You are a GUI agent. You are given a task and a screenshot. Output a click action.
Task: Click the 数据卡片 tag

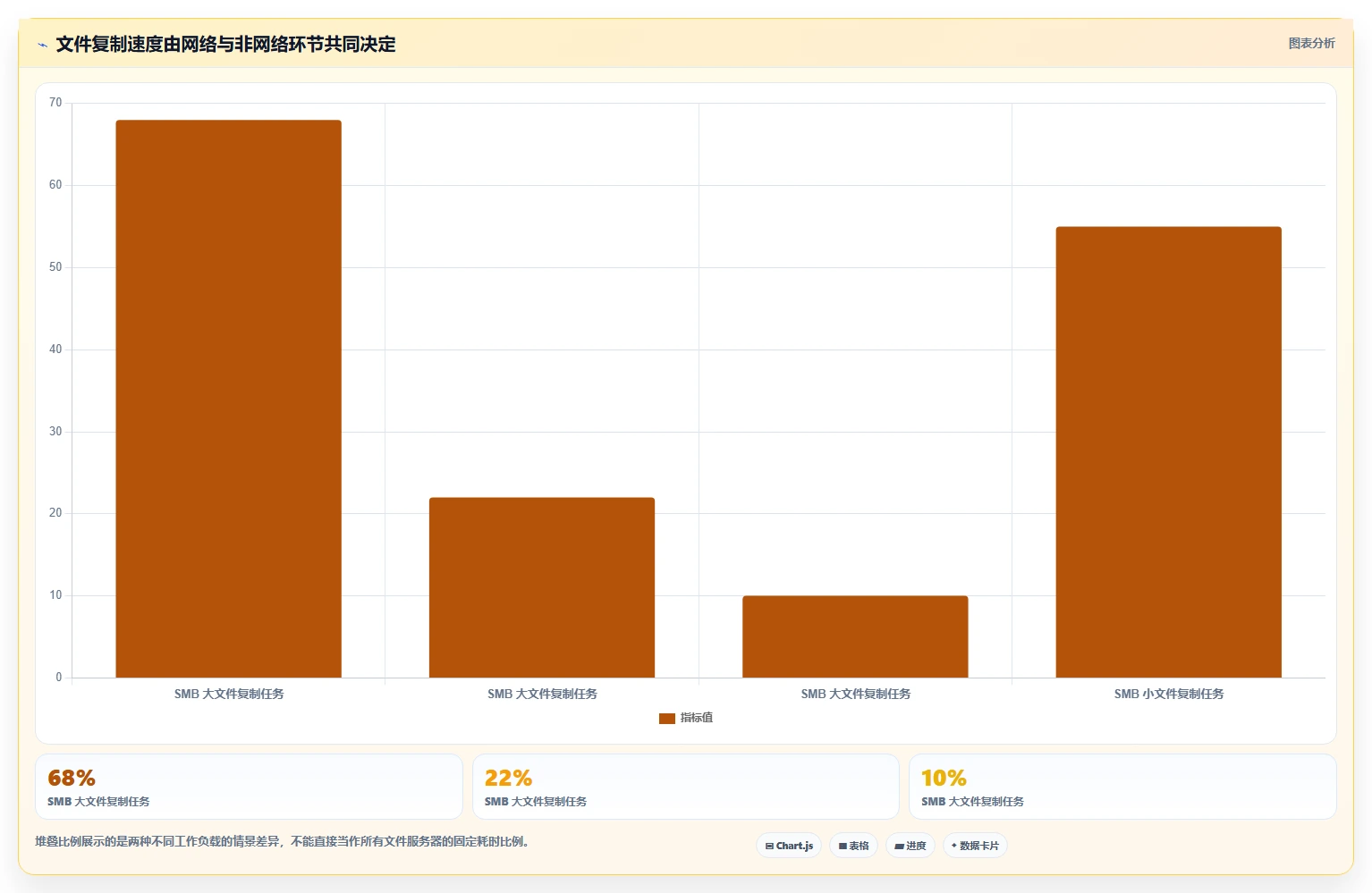pyautogui.click(x=975, y=846)
